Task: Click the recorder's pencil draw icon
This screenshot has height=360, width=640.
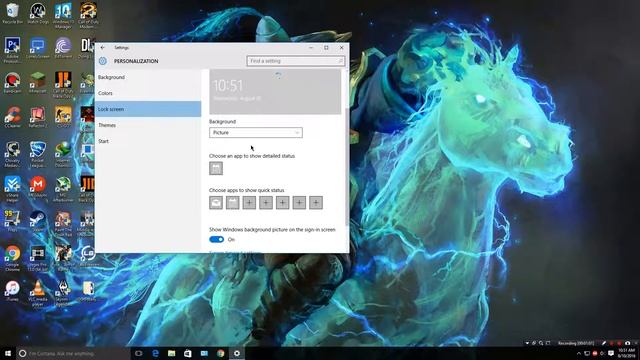Action: [x=604, y=343]
